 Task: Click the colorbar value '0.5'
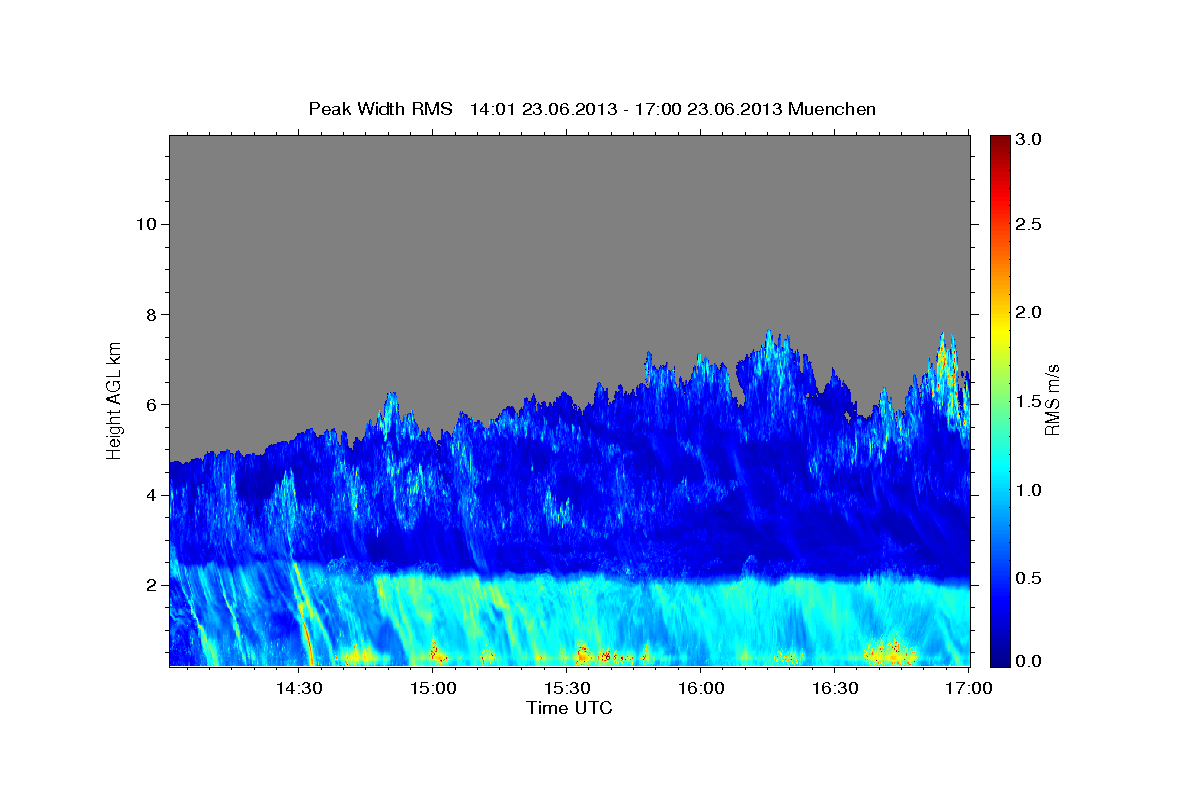coord(1029,578)
